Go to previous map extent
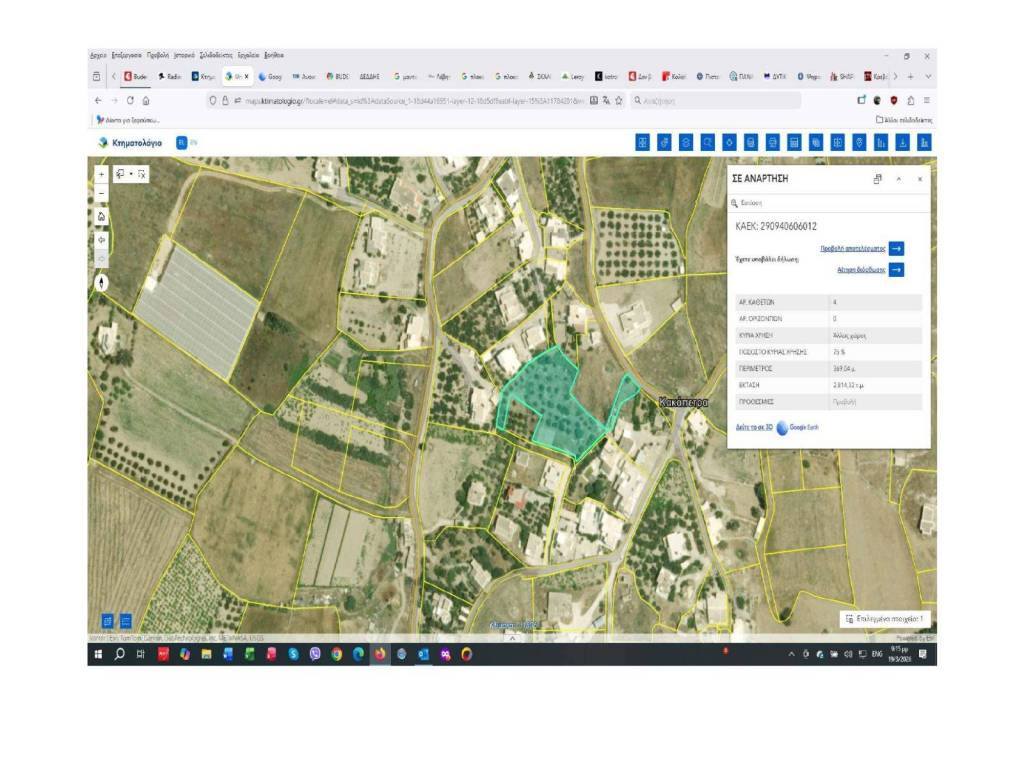This screenshot has width=1024, height=768. tap(101, 240)
